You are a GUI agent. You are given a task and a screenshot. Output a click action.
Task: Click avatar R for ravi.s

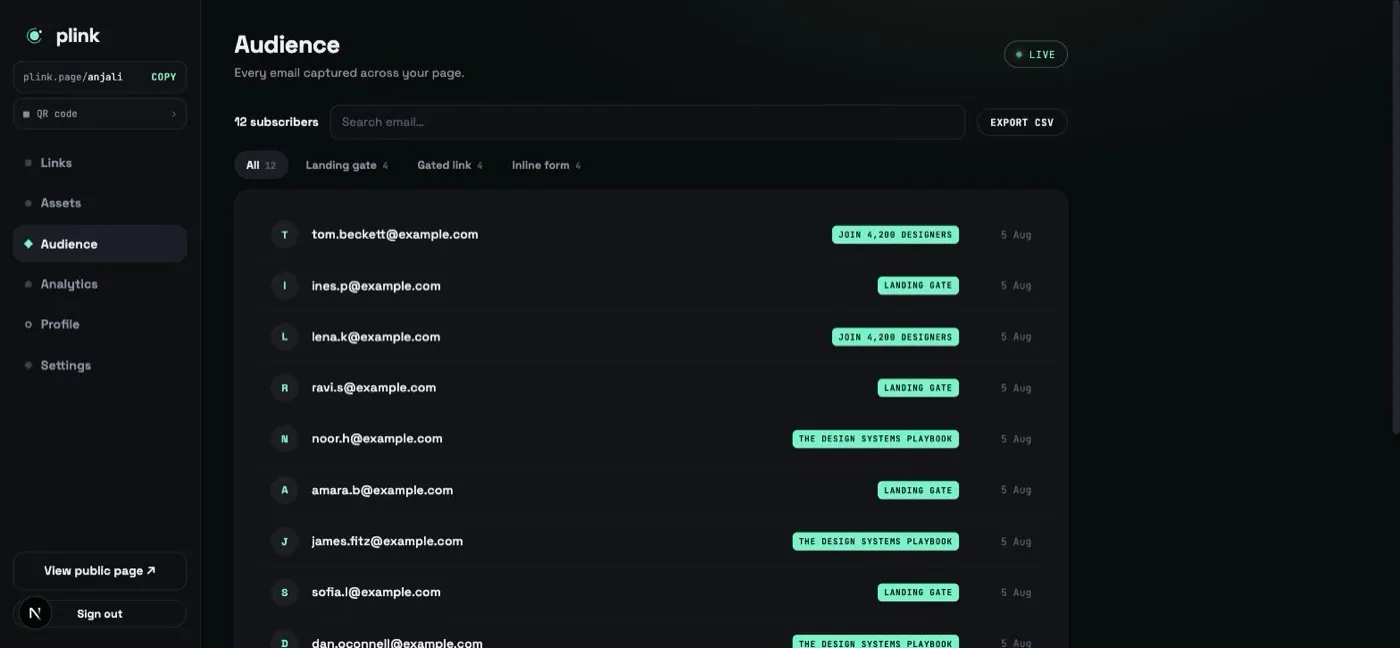tap(285, 388)
